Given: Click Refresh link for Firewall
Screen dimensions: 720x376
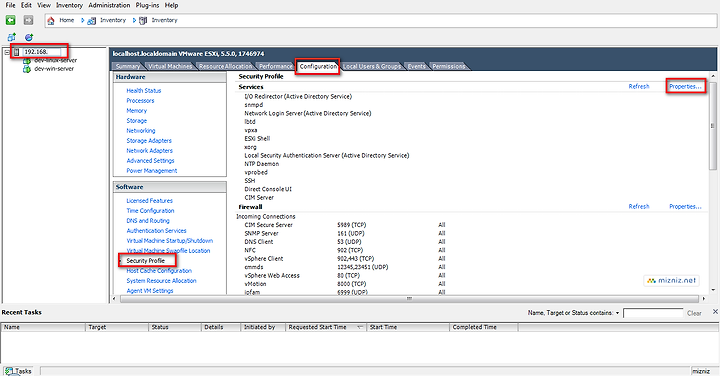Looking at the screenshot, I should (x=639, y=207).
